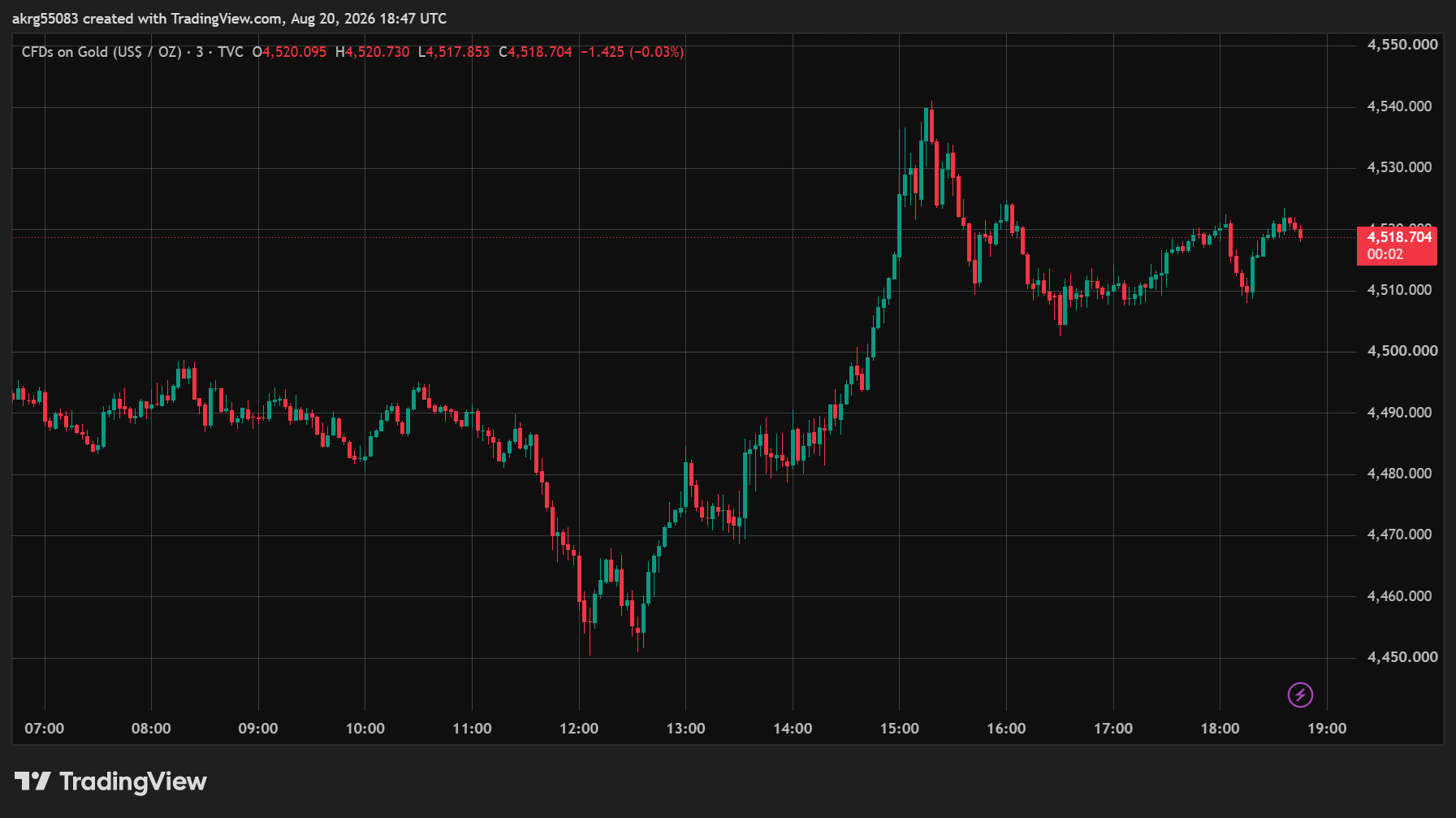Viewport: 1456px width, 818px height.
Task: Click the 13:00 time axis label
Action: click(685, 729)
